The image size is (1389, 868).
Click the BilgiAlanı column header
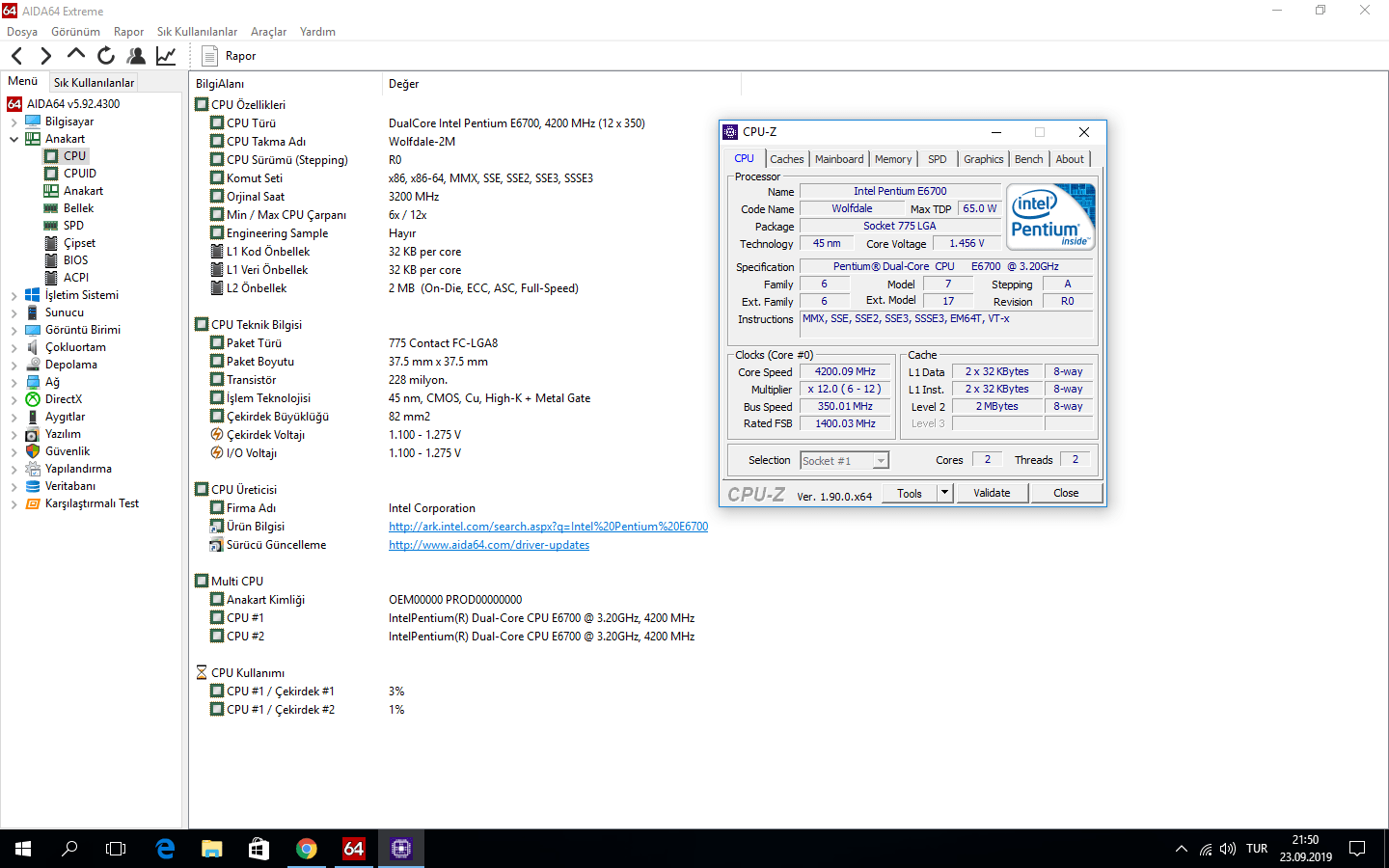pos(286,84)
